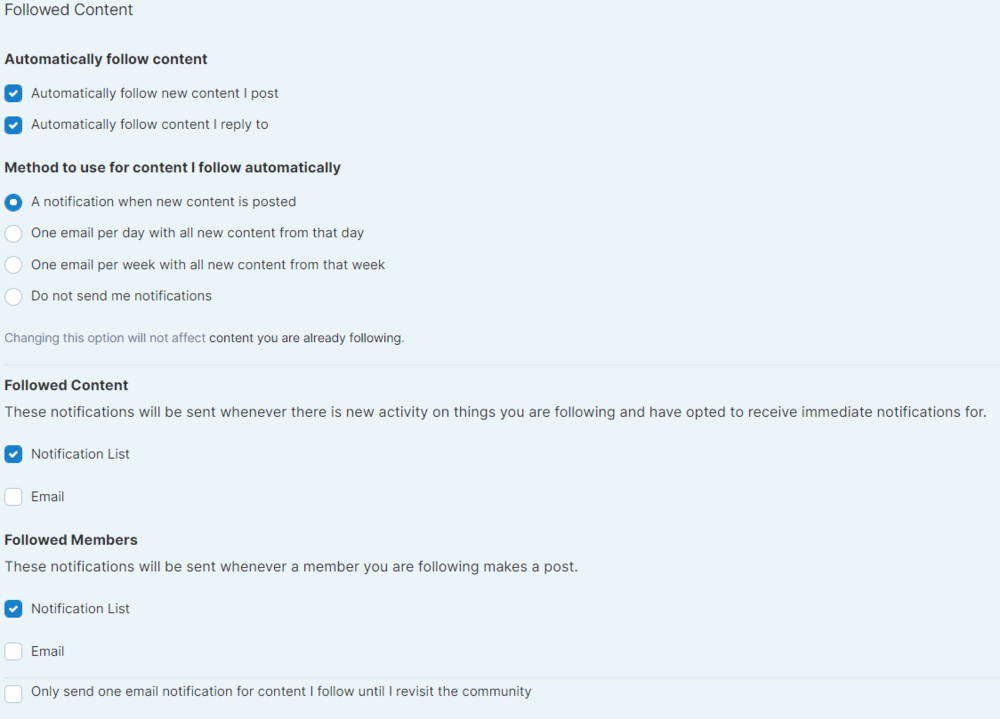1000x719 pixels.
Task: Click the 'Method to use for content I follow automatically' heading
Action: [172, 168]
